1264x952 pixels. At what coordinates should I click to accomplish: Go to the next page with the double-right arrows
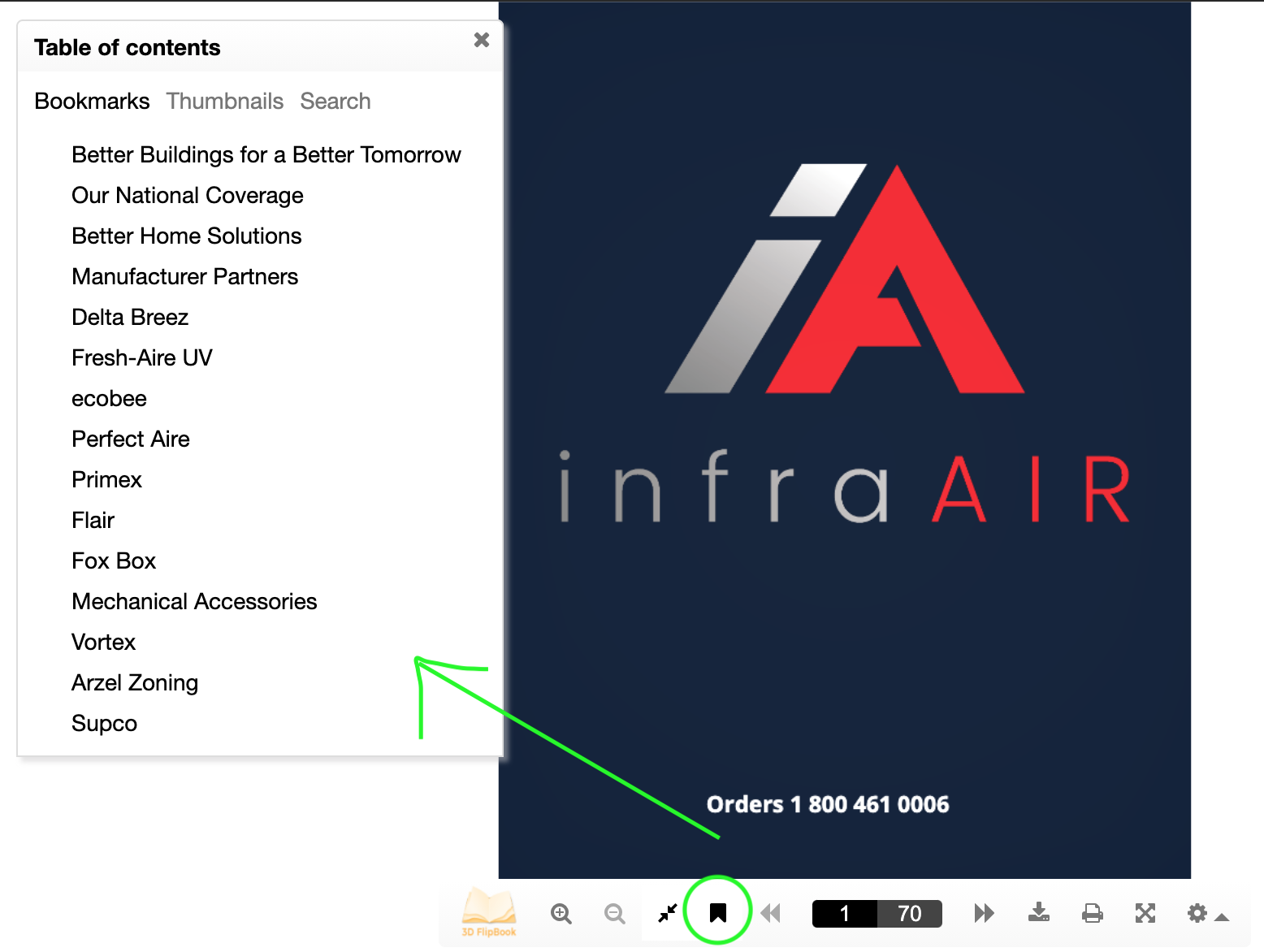pos(984,913)
